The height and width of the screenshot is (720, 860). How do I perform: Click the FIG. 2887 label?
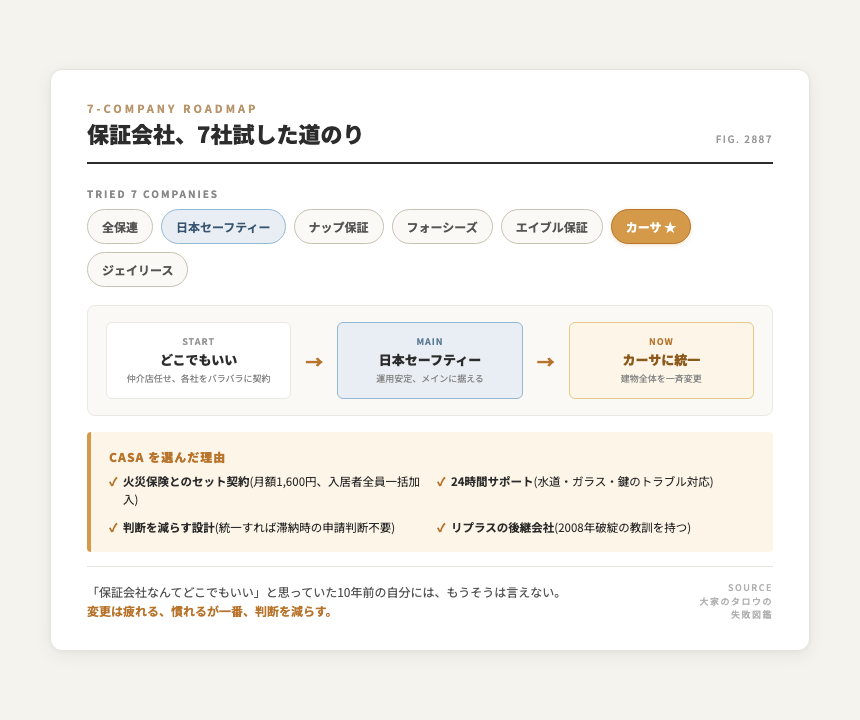tap(744, 139)
